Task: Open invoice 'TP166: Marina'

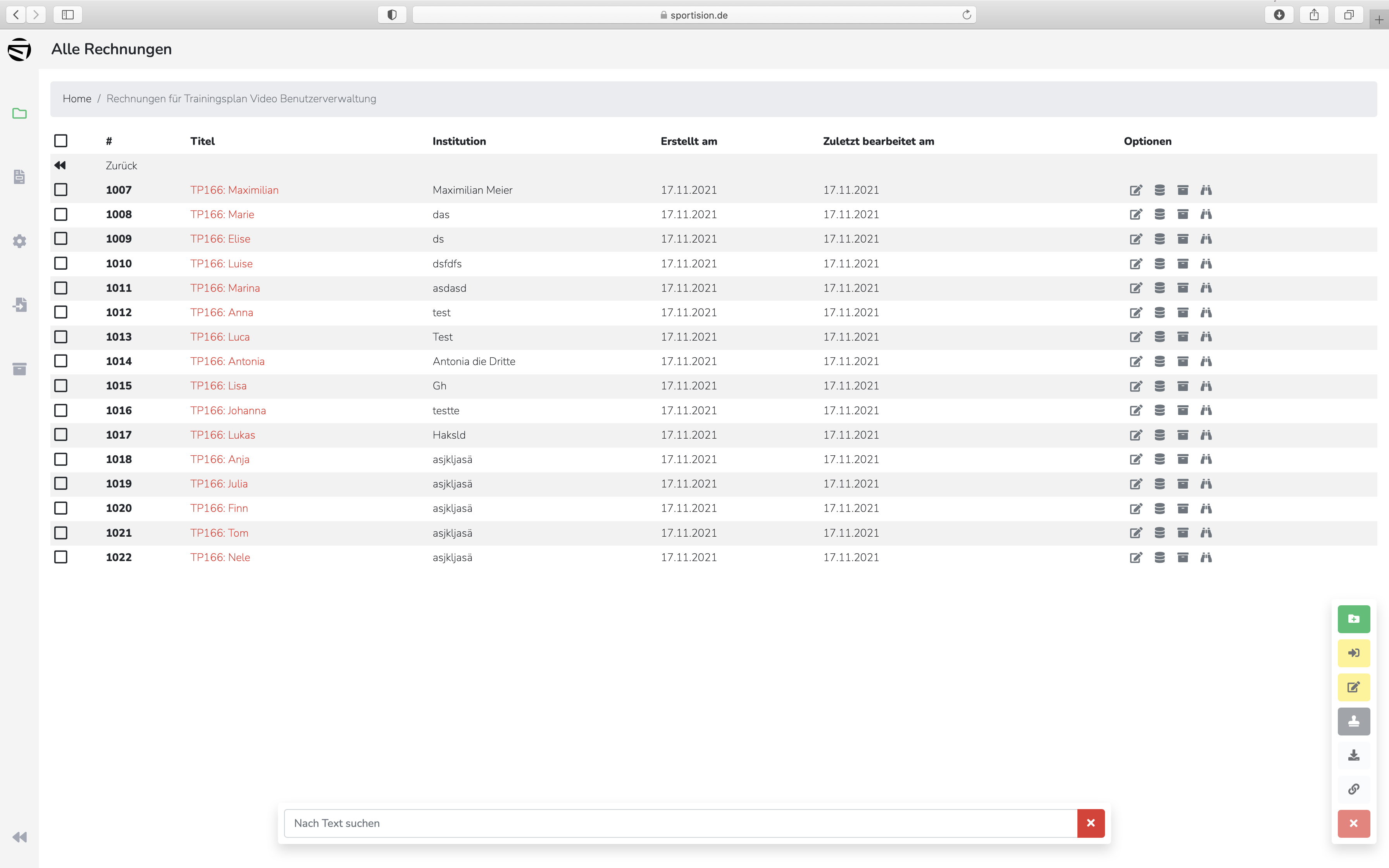Action: point(225,288)
